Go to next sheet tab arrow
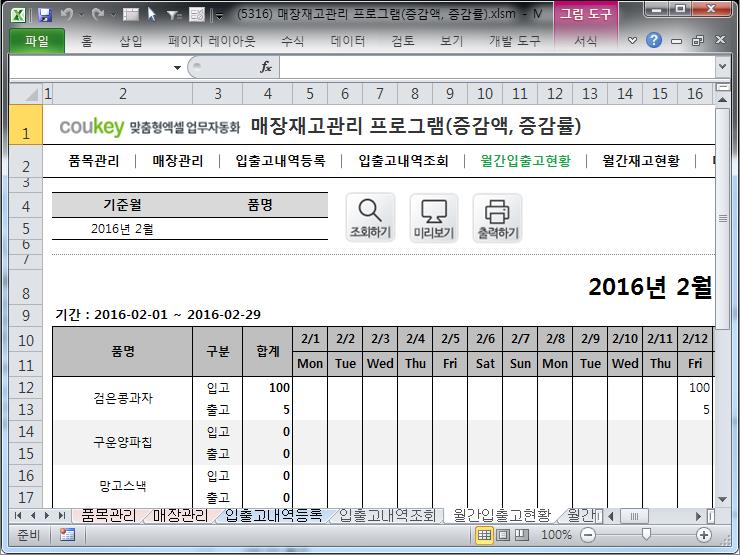The height and width of the screenshot is (555, 740). pos(47,515)
